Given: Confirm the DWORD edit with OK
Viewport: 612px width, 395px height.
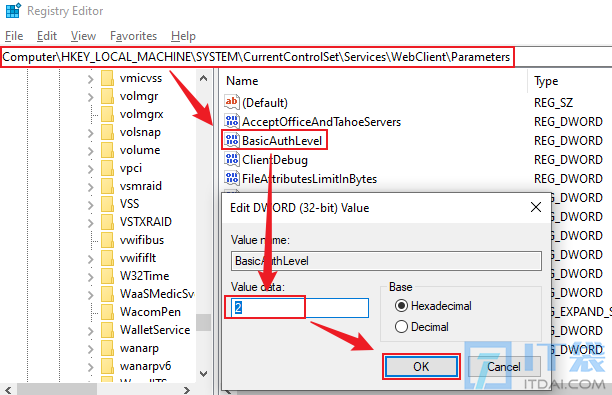Looking at the screenshot, I should click(x=421, y=367).
